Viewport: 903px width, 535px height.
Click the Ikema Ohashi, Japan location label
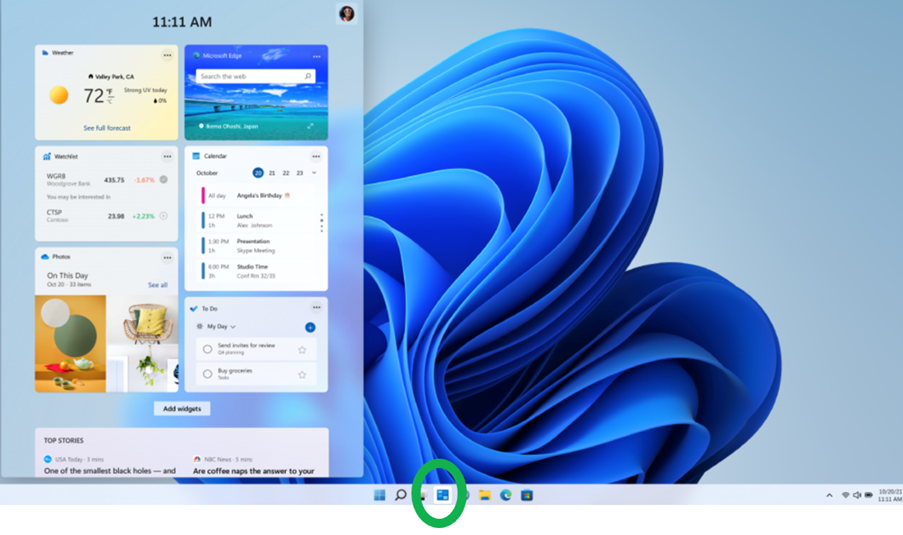point(228,126)
